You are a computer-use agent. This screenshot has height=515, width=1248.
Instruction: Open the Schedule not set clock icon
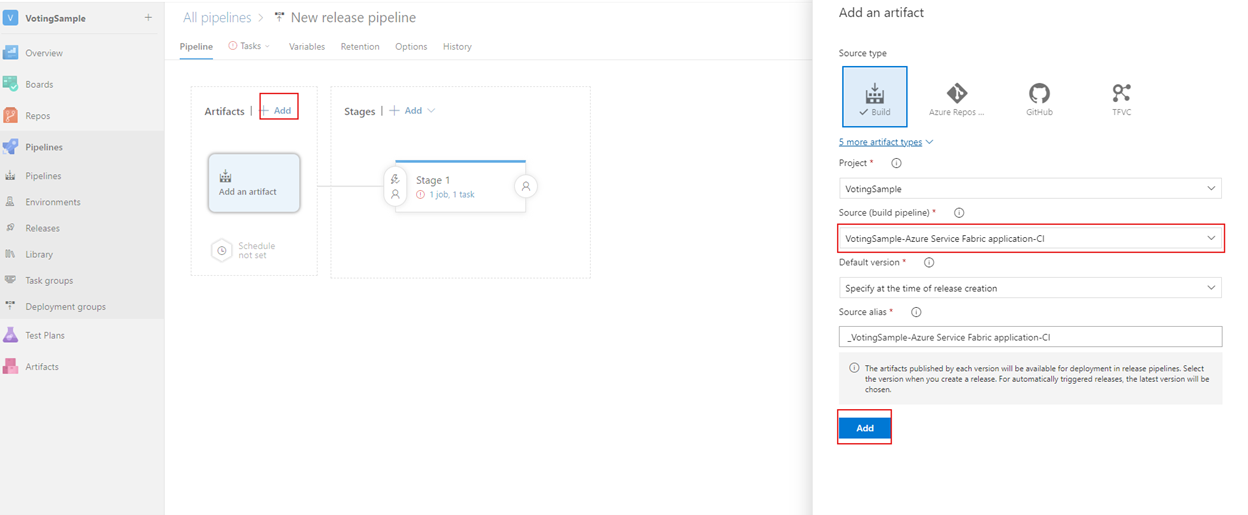tap(222, 250)
